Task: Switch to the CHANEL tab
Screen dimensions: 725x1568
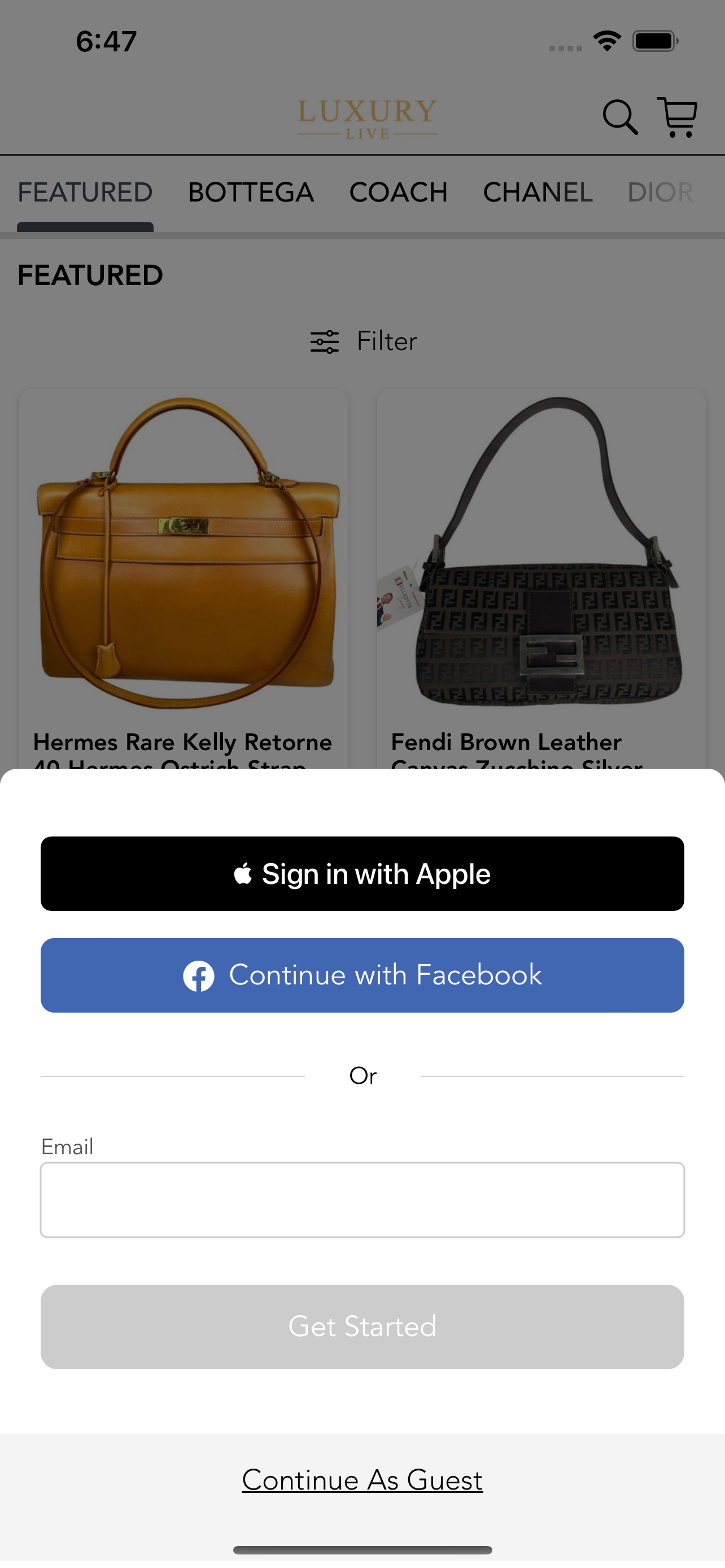Action: 538,193
